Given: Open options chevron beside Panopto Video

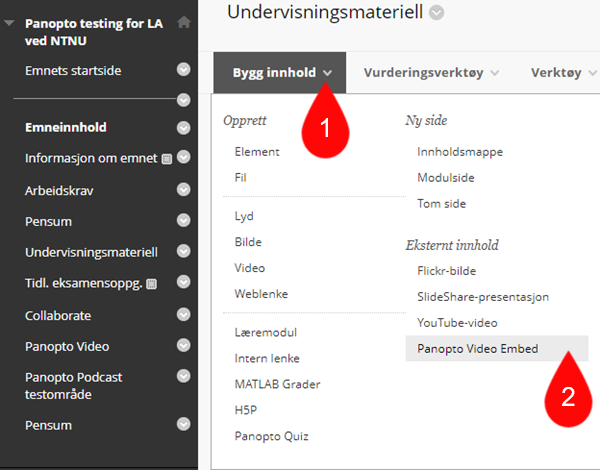Looking at the screenshot, I should click(184, 346).
